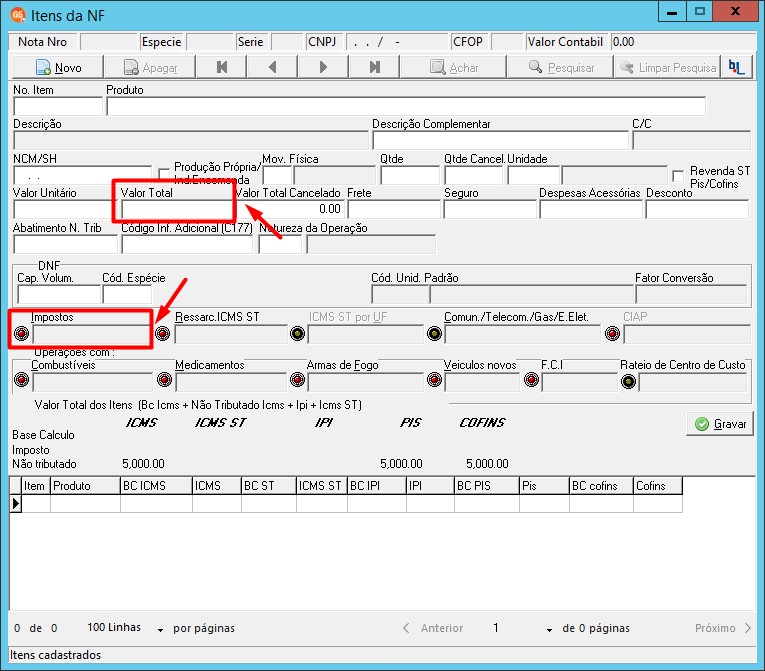Click the Medicamentos round button
This screenshot has width=765, height=671.
coord(164,380)
